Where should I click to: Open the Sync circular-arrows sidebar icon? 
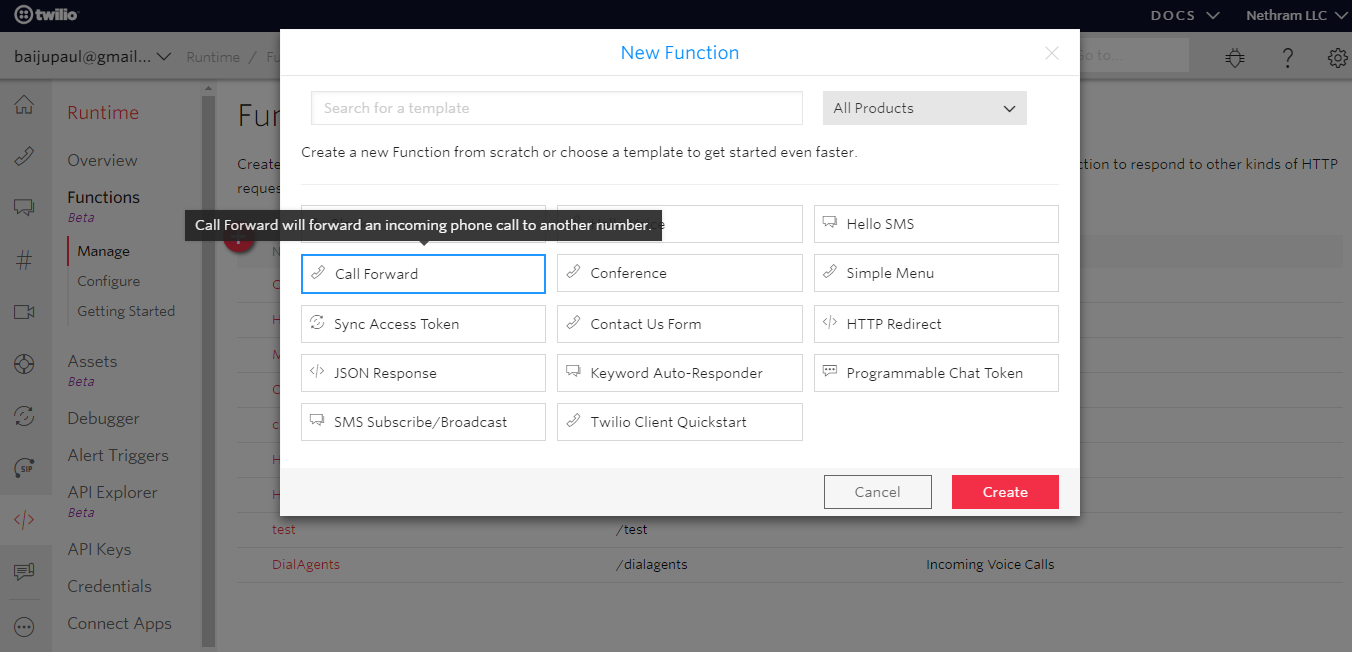pos(24,416)
